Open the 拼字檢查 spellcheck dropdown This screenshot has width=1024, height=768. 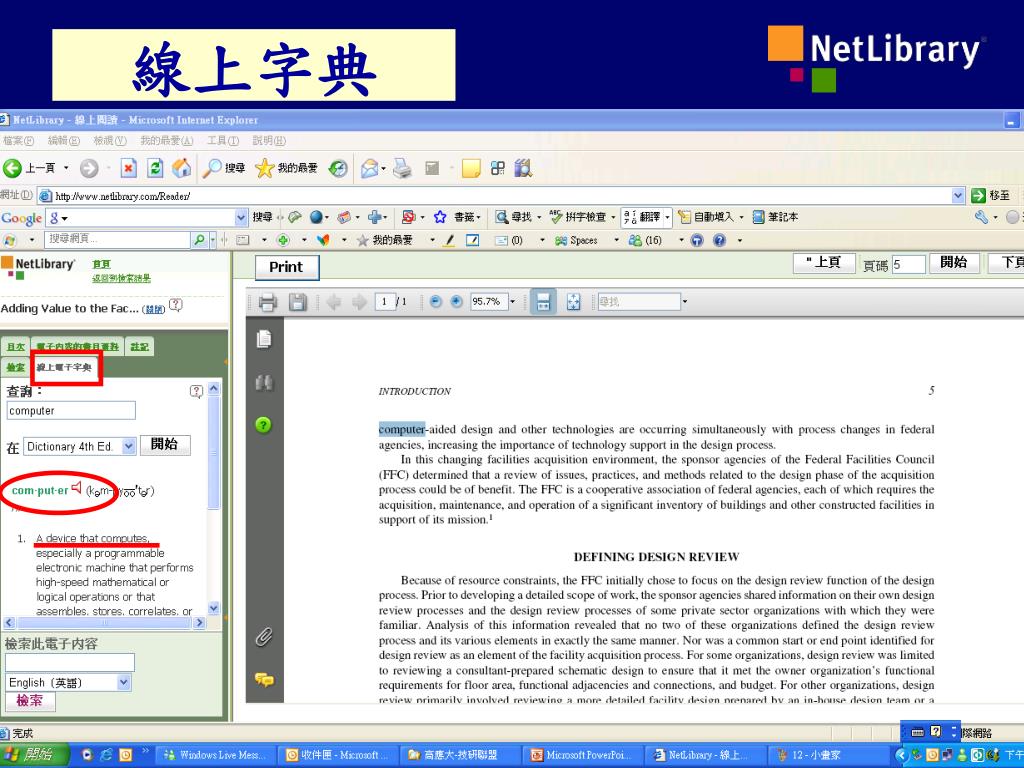(613, 217)
